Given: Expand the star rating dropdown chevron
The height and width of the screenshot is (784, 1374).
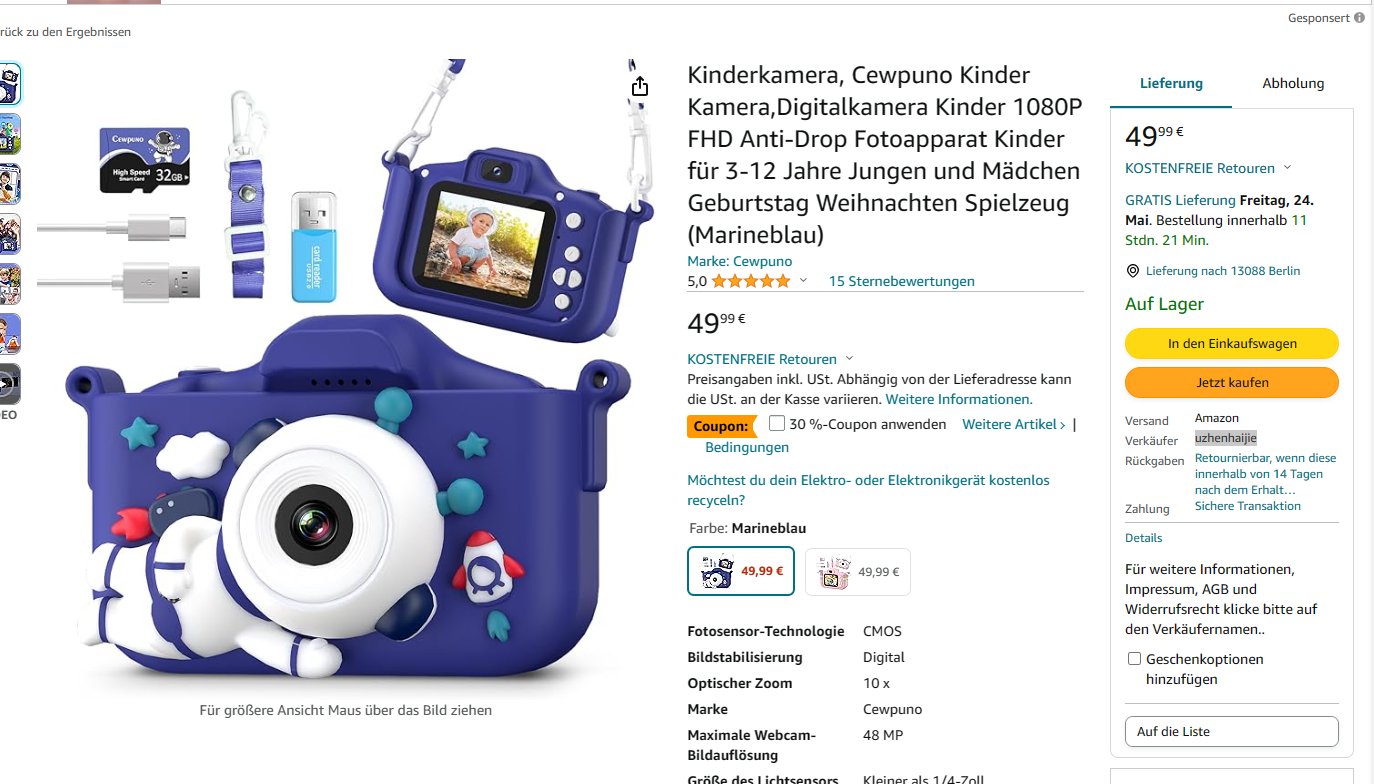Looking at the screenshot, I should pyautogui.click(x=803, y=281).
